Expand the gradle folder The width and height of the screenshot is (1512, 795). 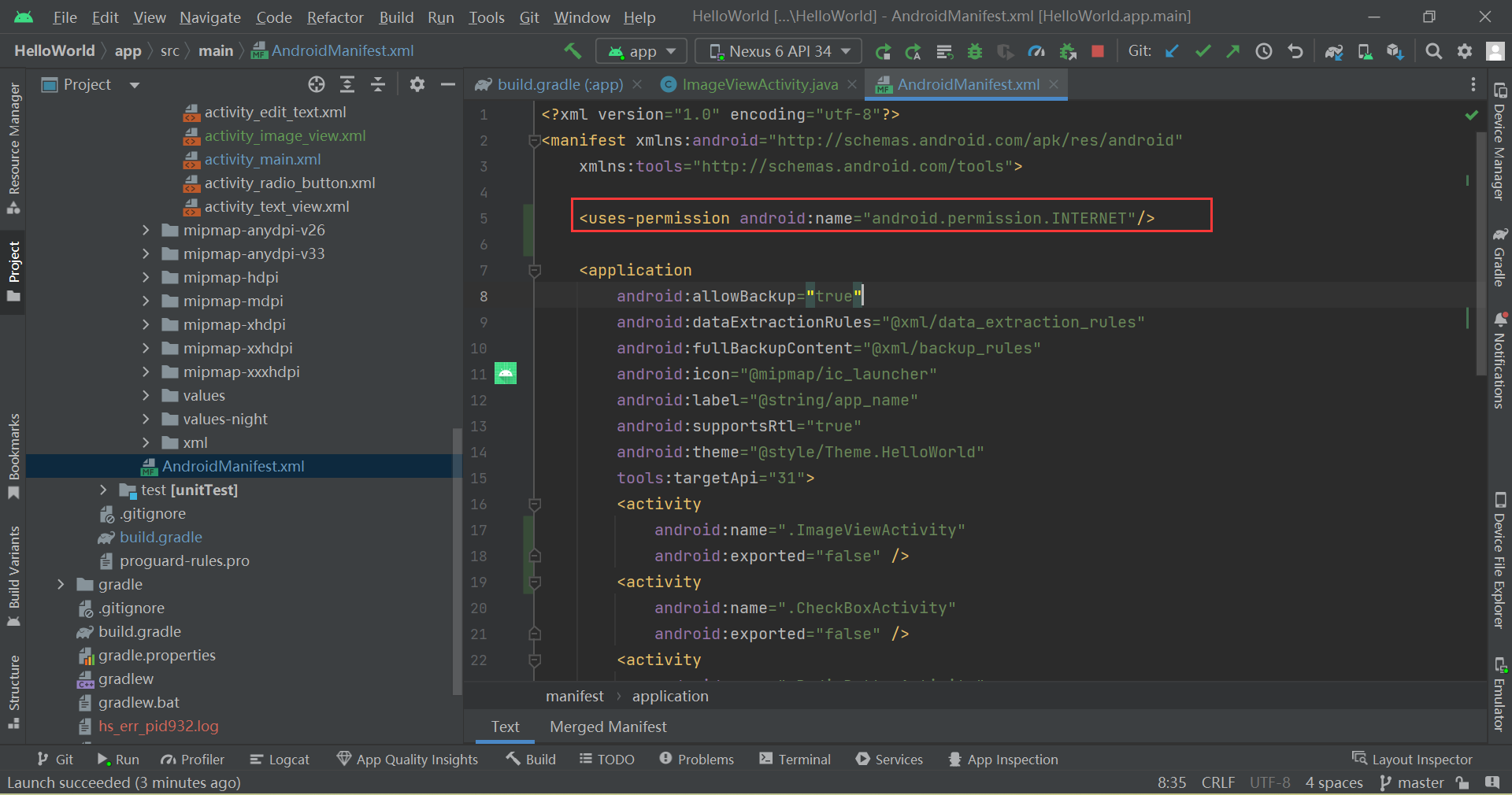(x=61, y=584)
